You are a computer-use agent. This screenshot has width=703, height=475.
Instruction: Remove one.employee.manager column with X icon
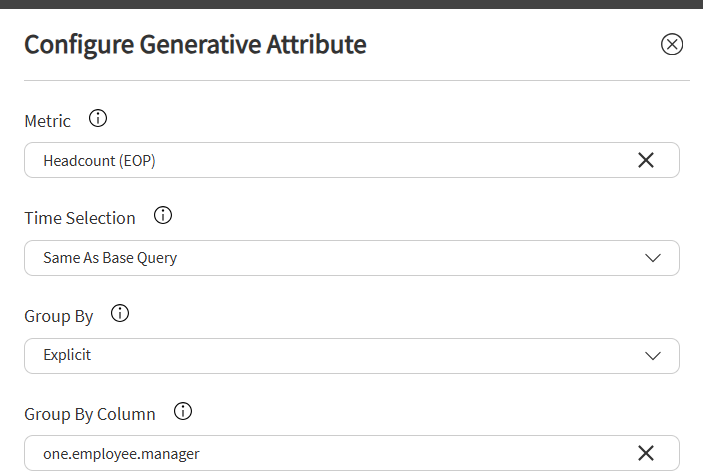[646, 453]
